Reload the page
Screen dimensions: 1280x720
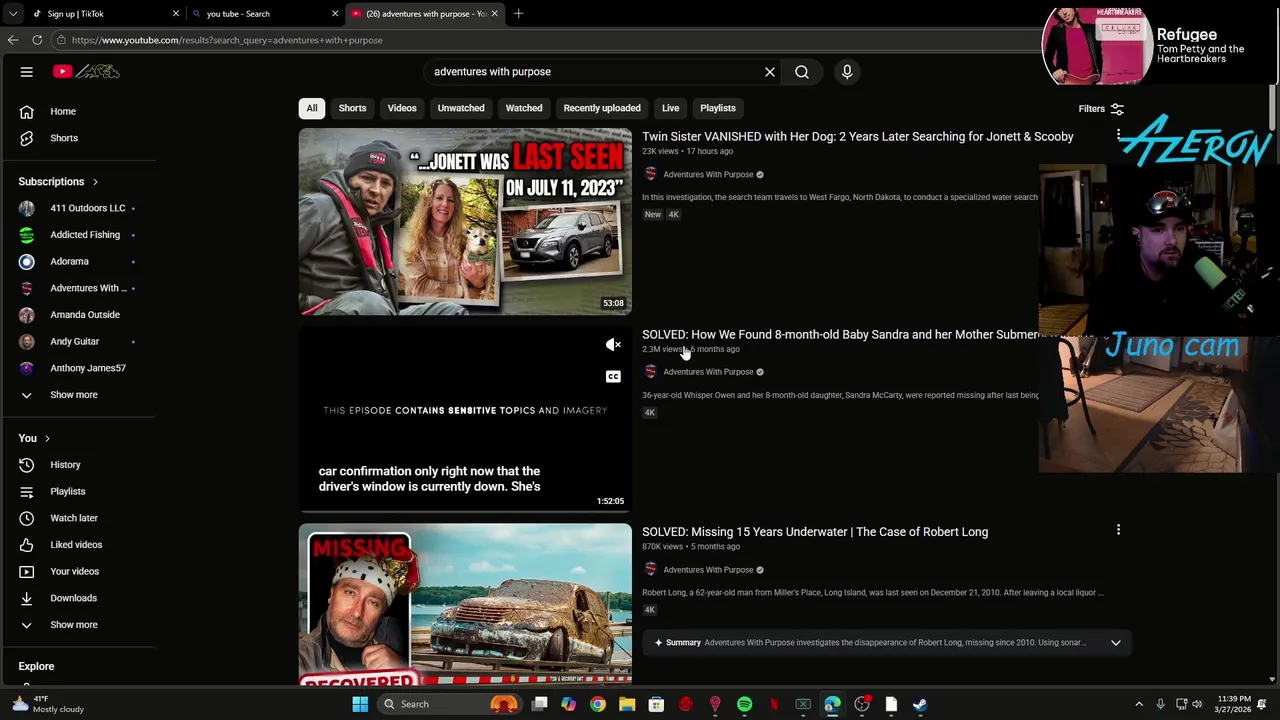coord(37,40)
